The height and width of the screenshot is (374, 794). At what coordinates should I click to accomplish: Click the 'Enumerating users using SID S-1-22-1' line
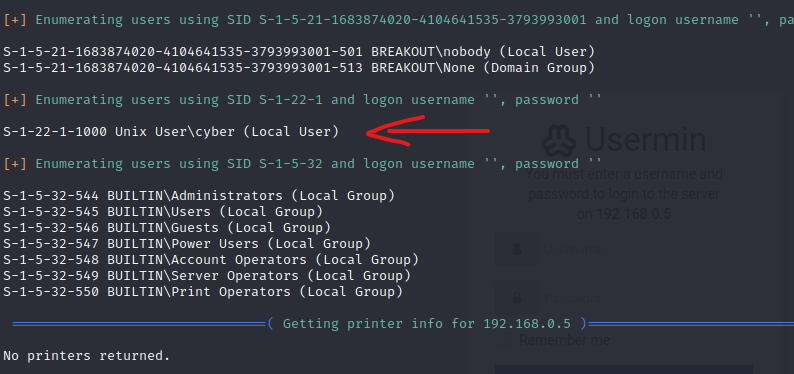coord(302,100)
